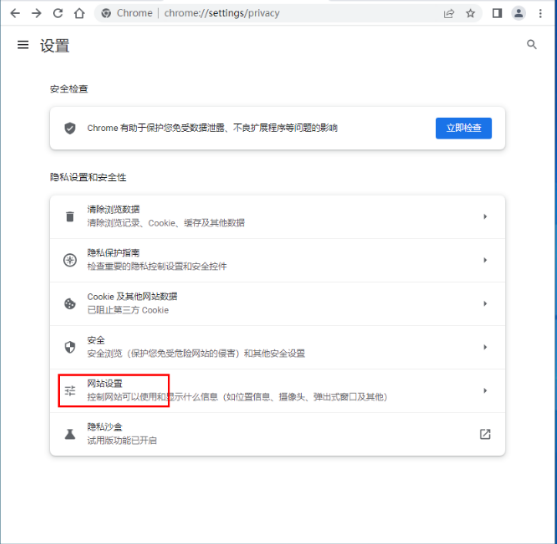Viewport: 557px width, 544px height.
Task: Click the 试用版功能已开启 subtitle
Action: coord(122,441)
